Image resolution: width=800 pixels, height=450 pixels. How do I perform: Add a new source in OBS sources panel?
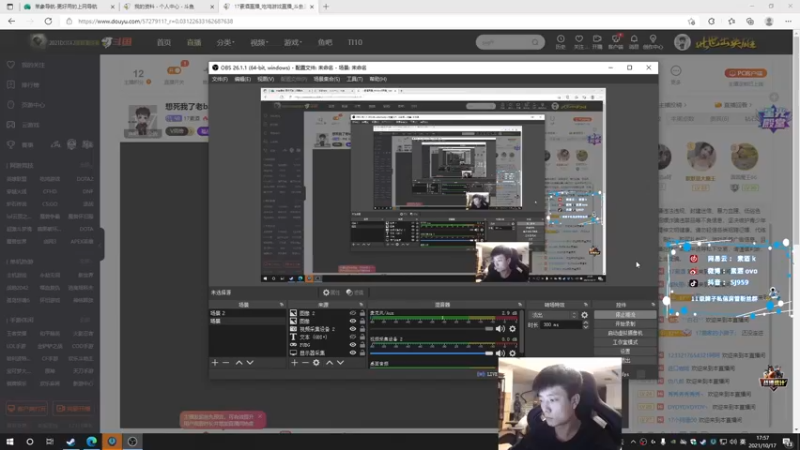[x=294, y=362]
